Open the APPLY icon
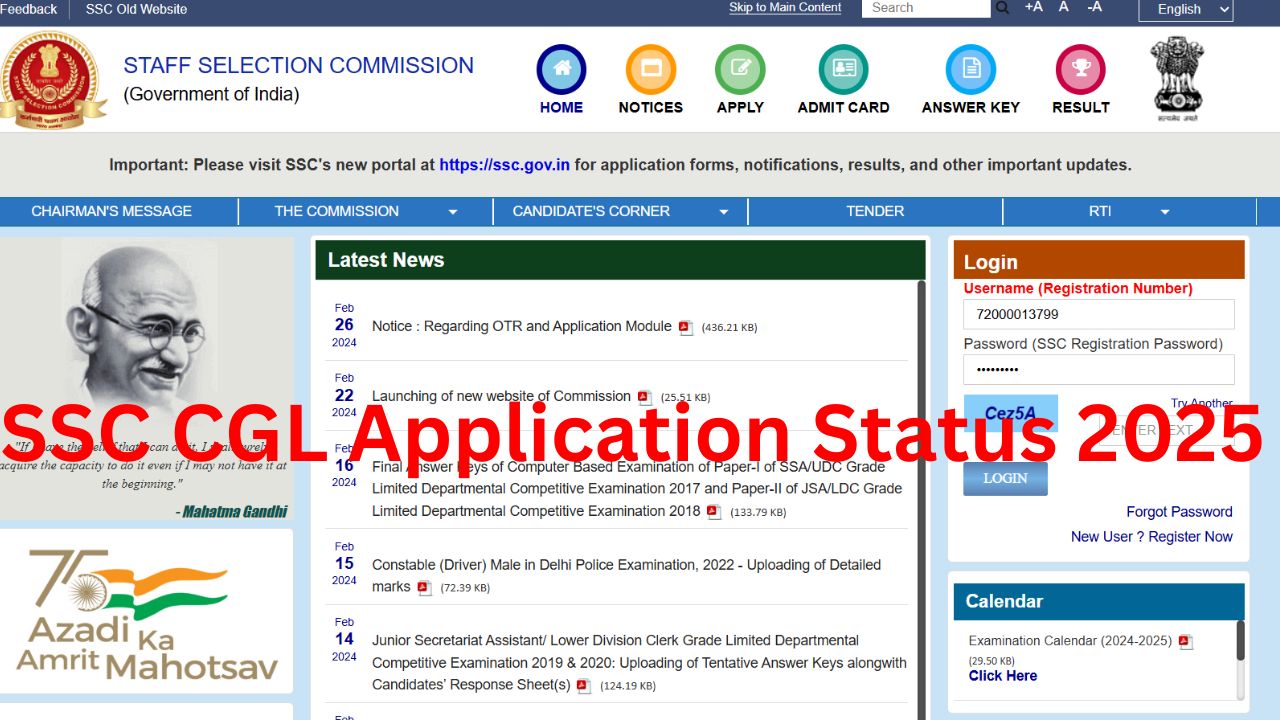The height and width of the screenshot is (720, 1280). click(x=740, y=70)
